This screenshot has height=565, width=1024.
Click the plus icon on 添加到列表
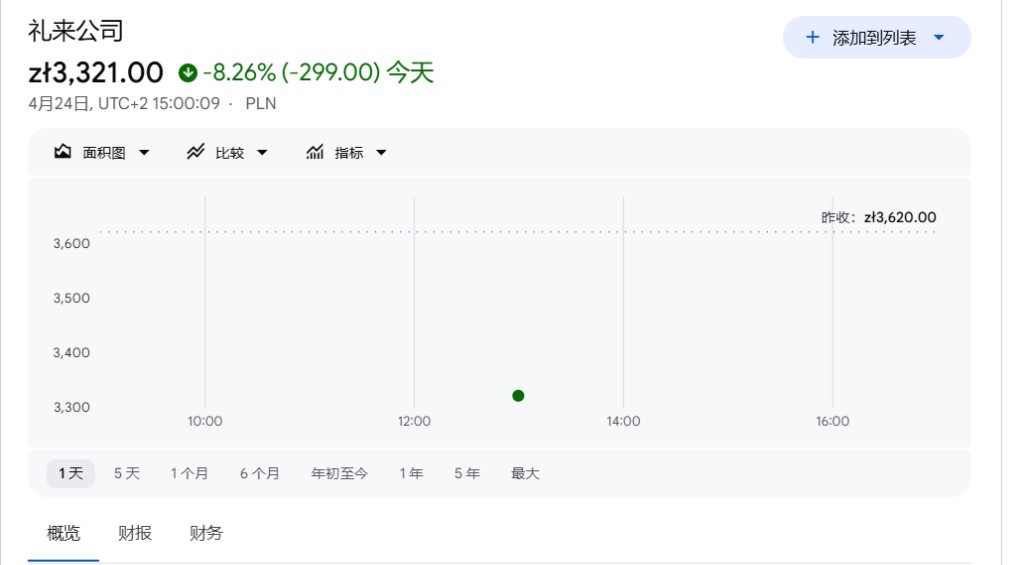click(x=812, y=38)
